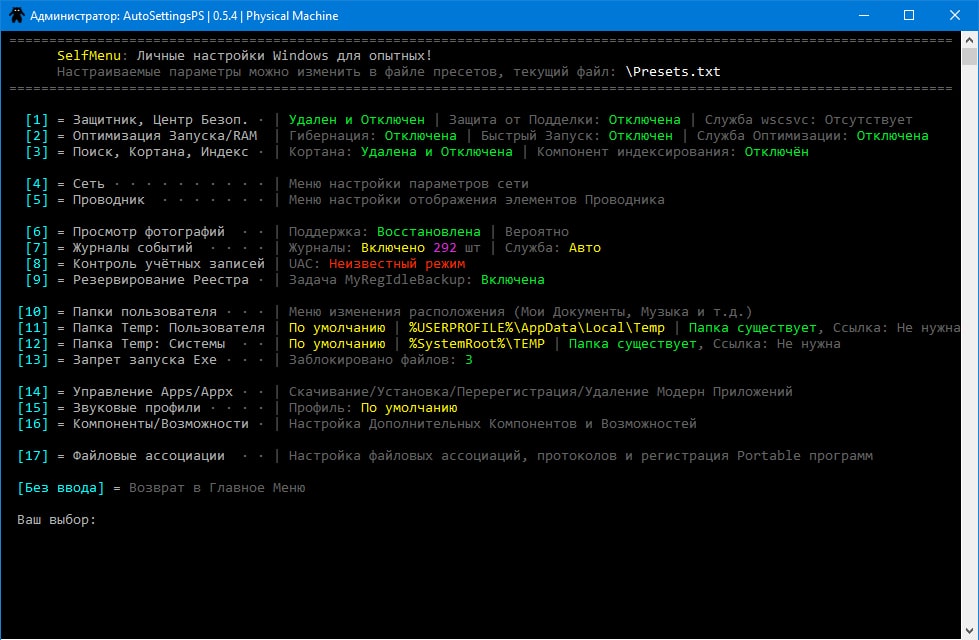Click the 'Ваш выбор:' input prompt

tap(57, 520)
